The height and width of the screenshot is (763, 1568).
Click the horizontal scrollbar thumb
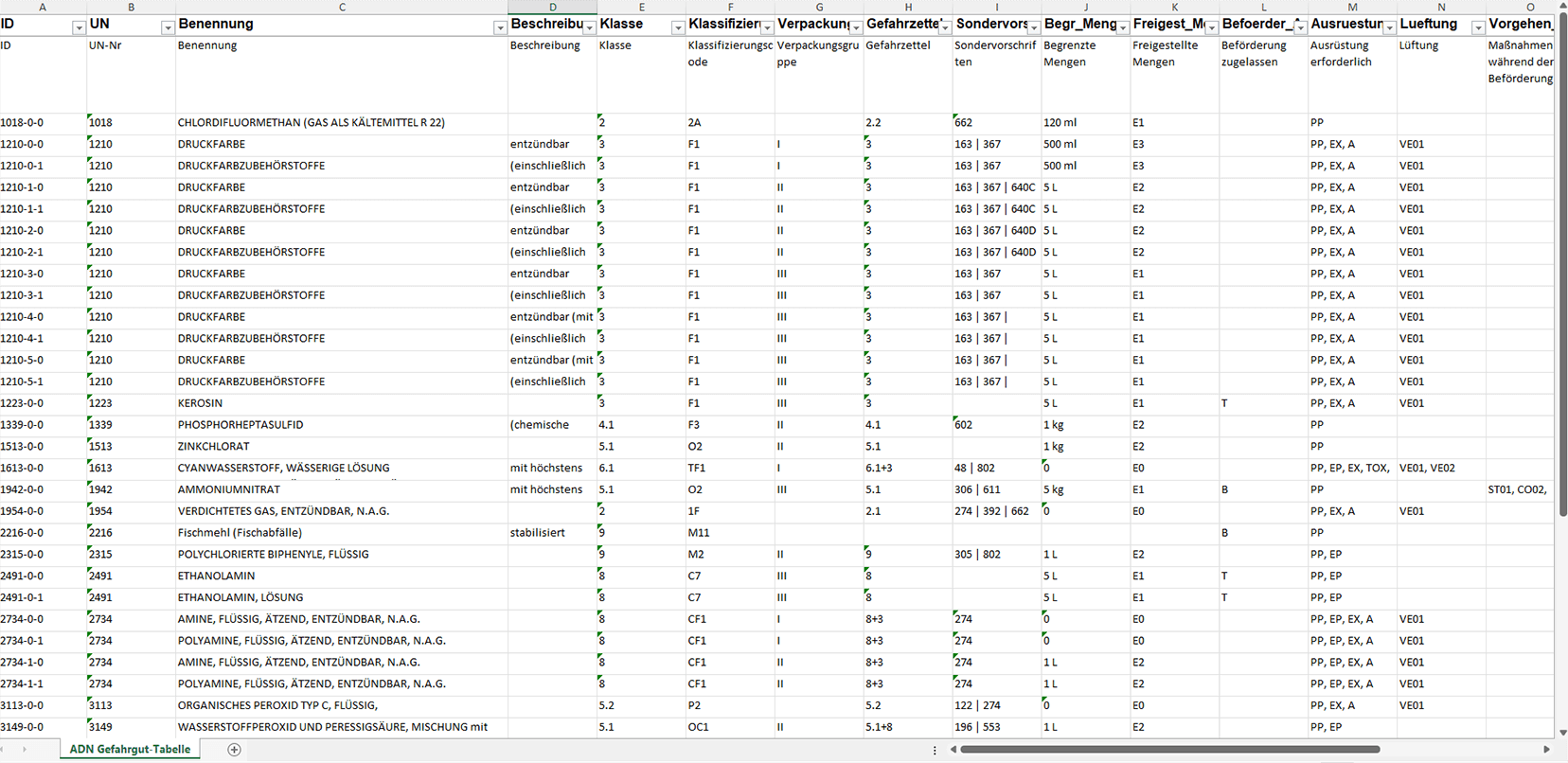pyautogui.click(x=1170, y=750)
